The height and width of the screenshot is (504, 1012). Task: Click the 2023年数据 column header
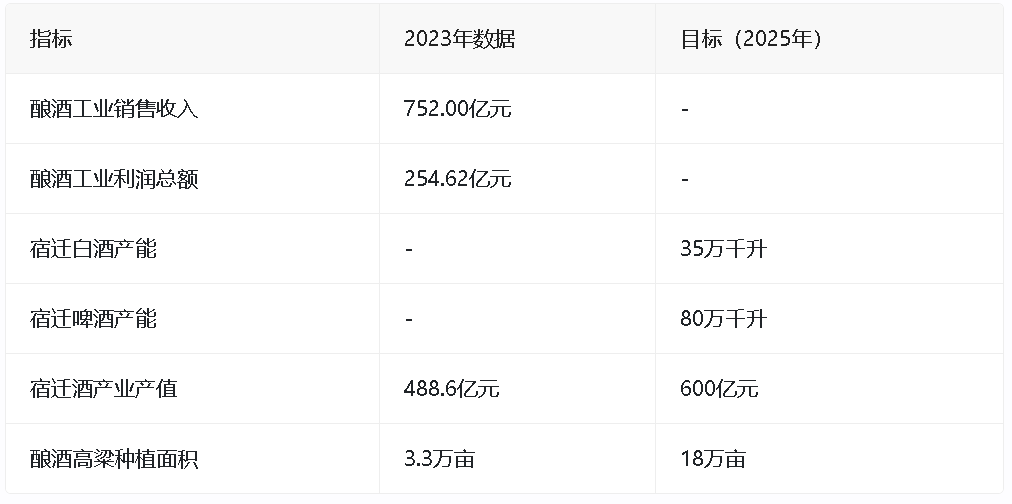tap(459, 39)
